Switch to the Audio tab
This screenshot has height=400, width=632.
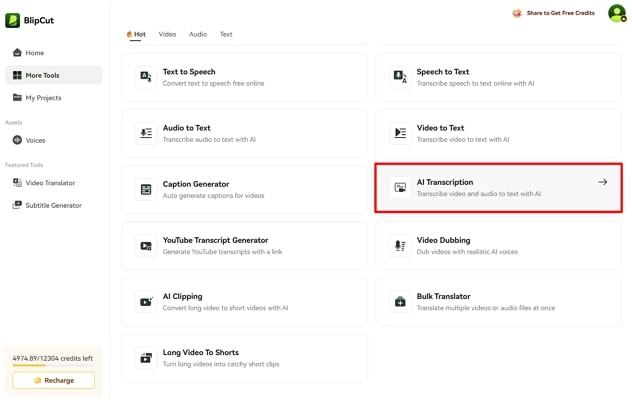click(x=198, y=34)
